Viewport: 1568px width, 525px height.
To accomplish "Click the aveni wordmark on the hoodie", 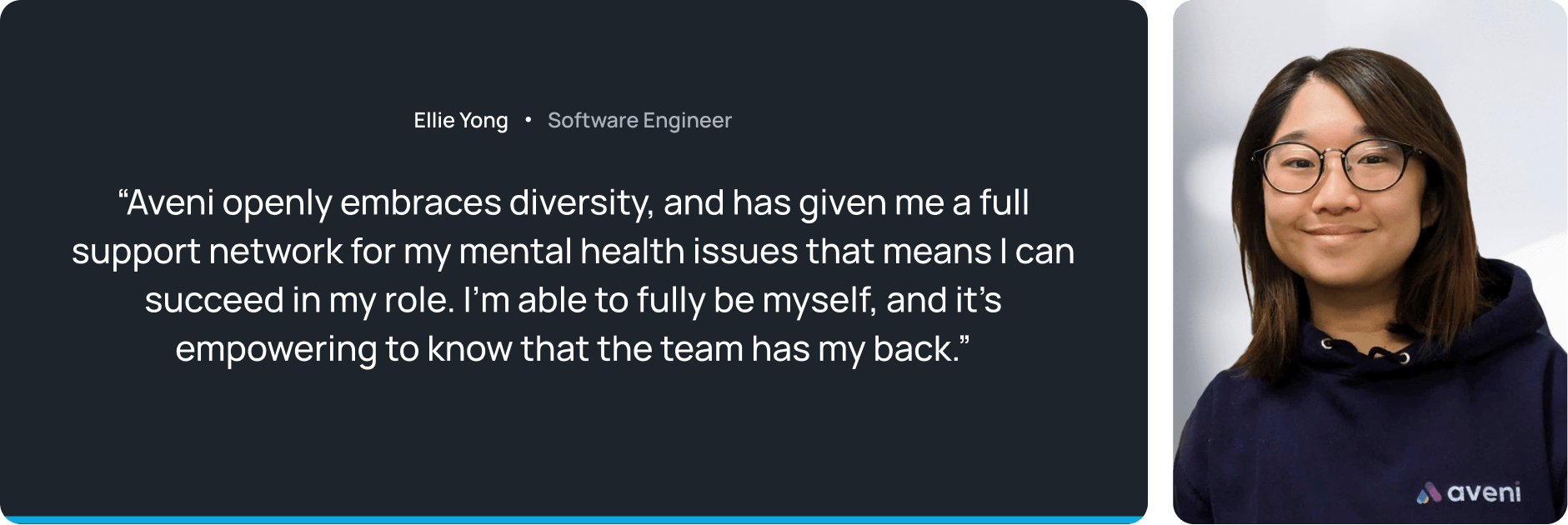I will tap(1484, 493).
